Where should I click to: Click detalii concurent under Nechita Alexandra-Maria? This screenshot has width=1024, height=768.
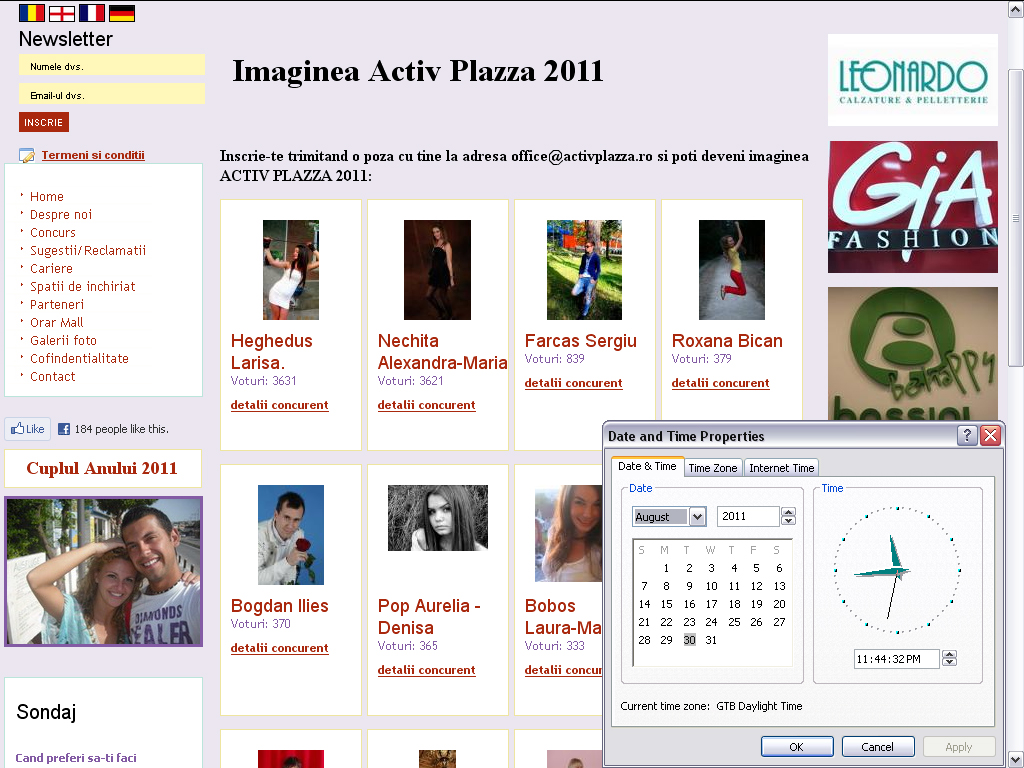pos(426,405)
